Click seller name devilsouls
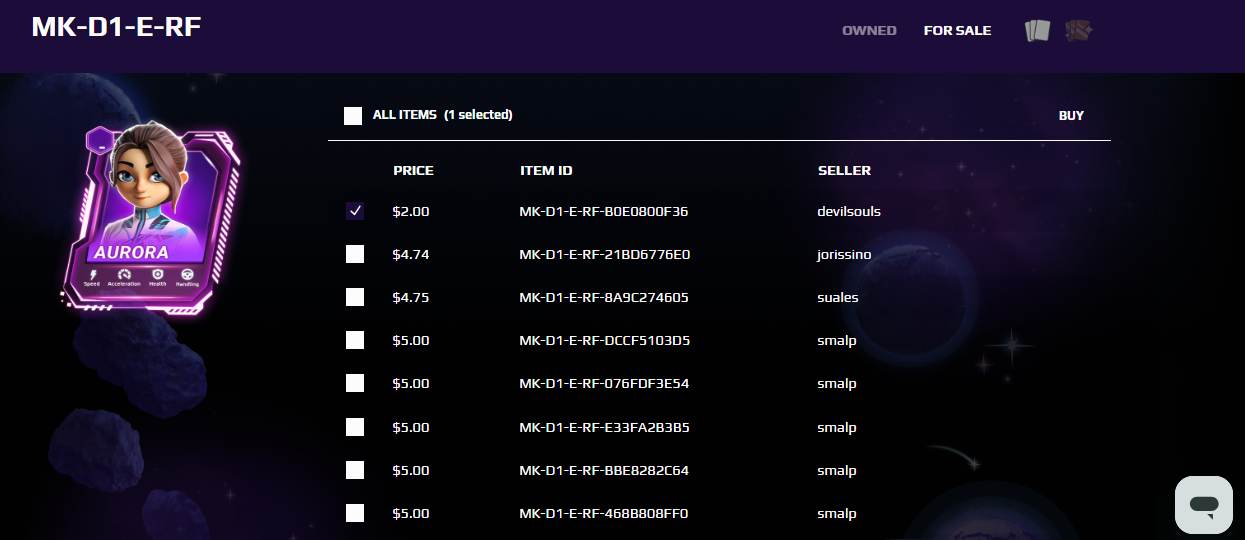Screen dimensions: 1245x540 click(x=848, y=211)
